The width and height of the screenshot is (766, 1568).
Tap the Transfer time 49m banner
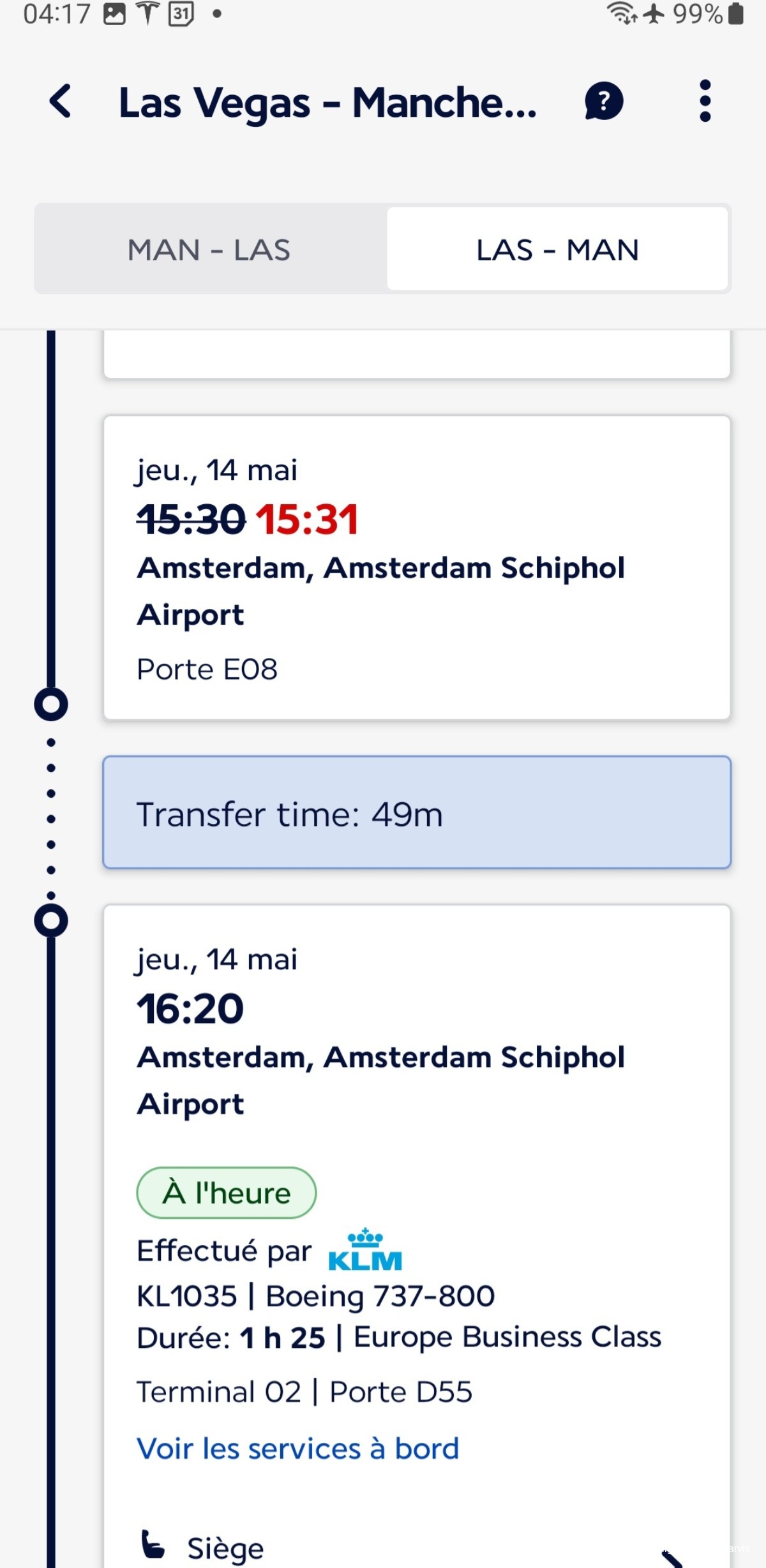point(417,812)
